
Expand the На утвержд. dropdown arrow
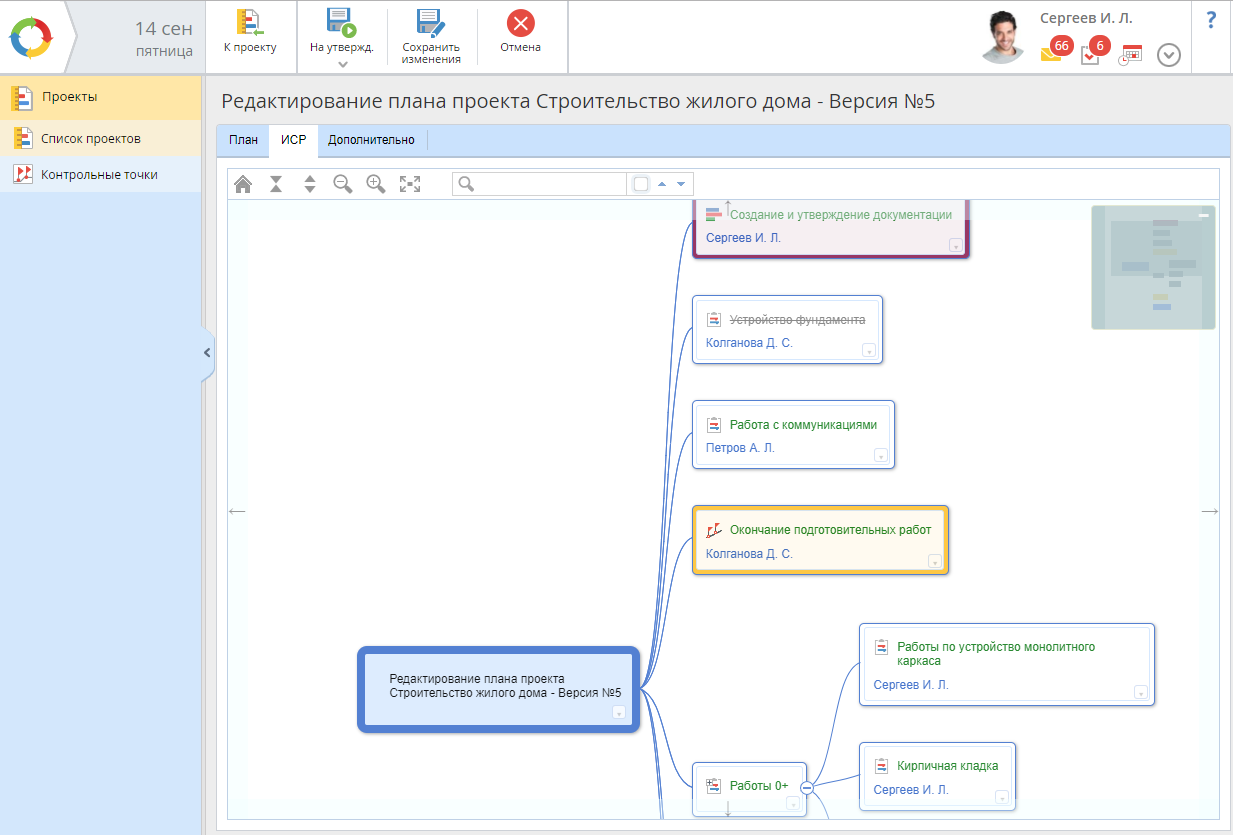[x=342, y=65]
